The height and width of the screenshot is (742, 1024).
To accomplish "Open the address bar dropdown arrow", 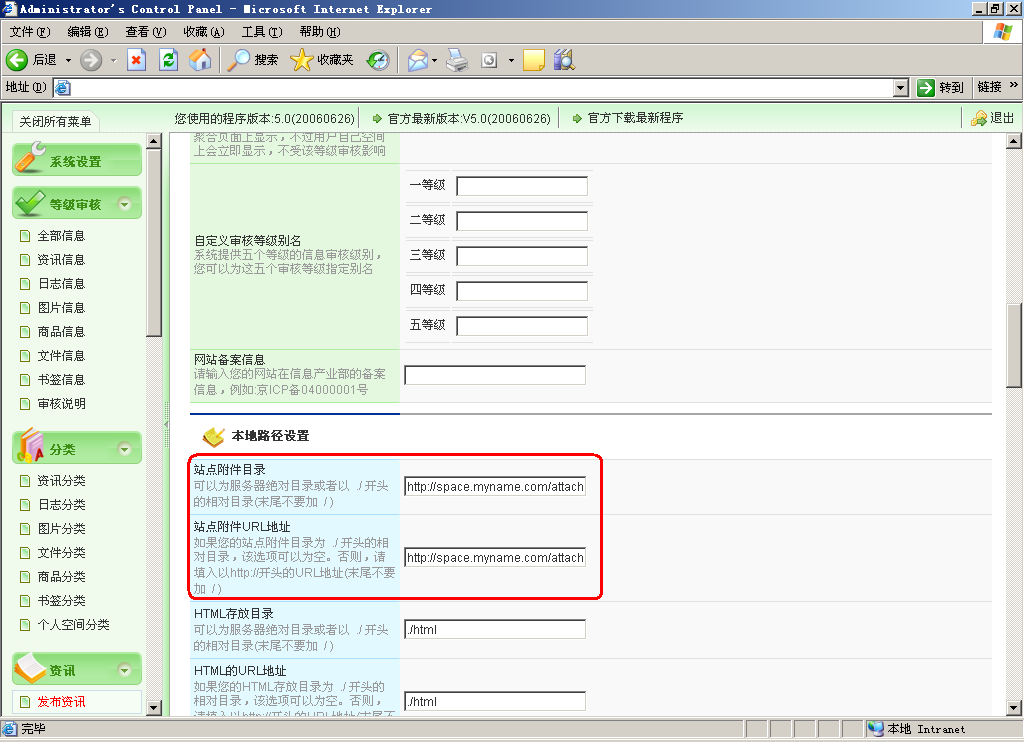I will pos(901,88).
